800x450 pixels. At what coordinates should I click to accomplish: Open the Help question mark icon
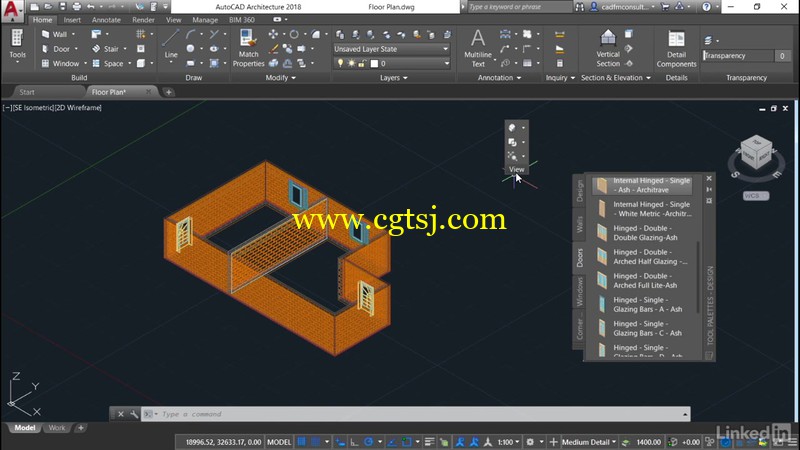pyautogui.click(x=706, y=7)
